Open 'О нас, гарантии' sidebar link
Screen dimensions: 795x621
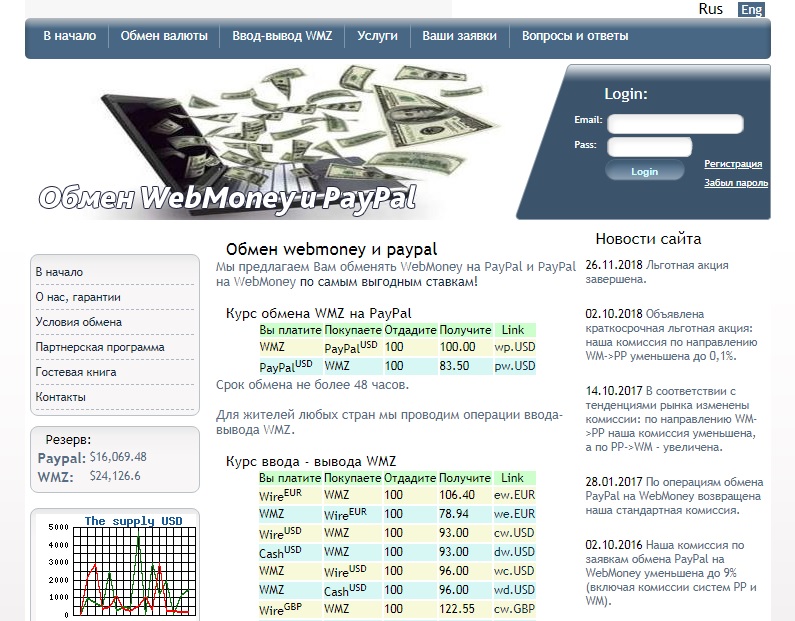coord(78,297)
